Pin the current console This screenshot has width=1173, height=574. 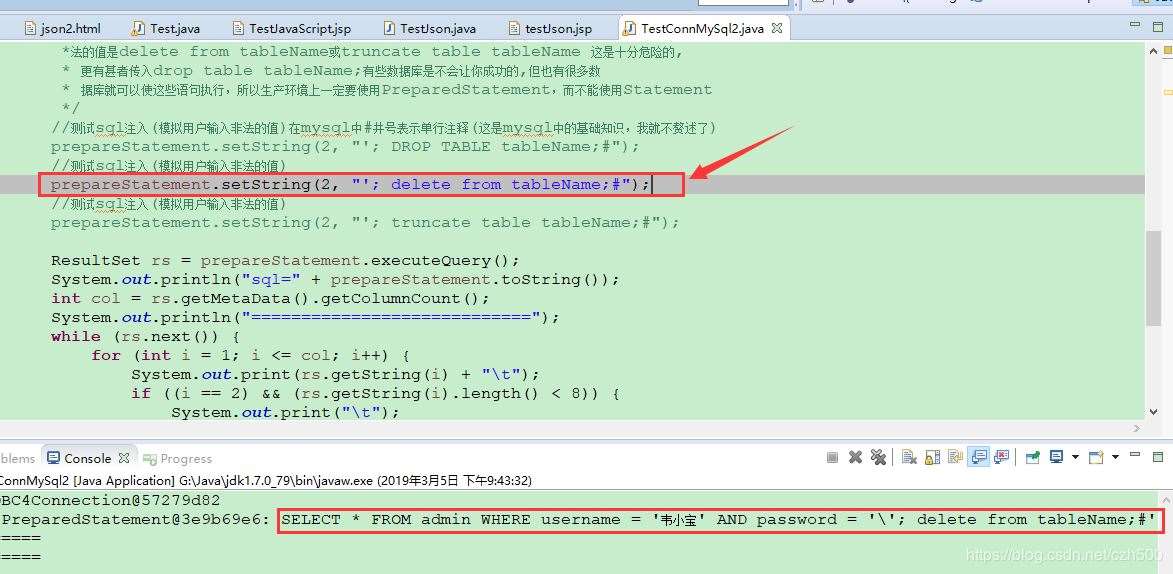click(1032, 457)
